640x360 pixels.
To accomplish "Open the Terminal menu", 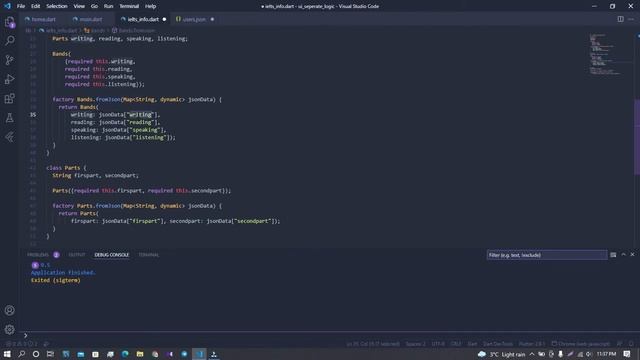I will 129,6.
